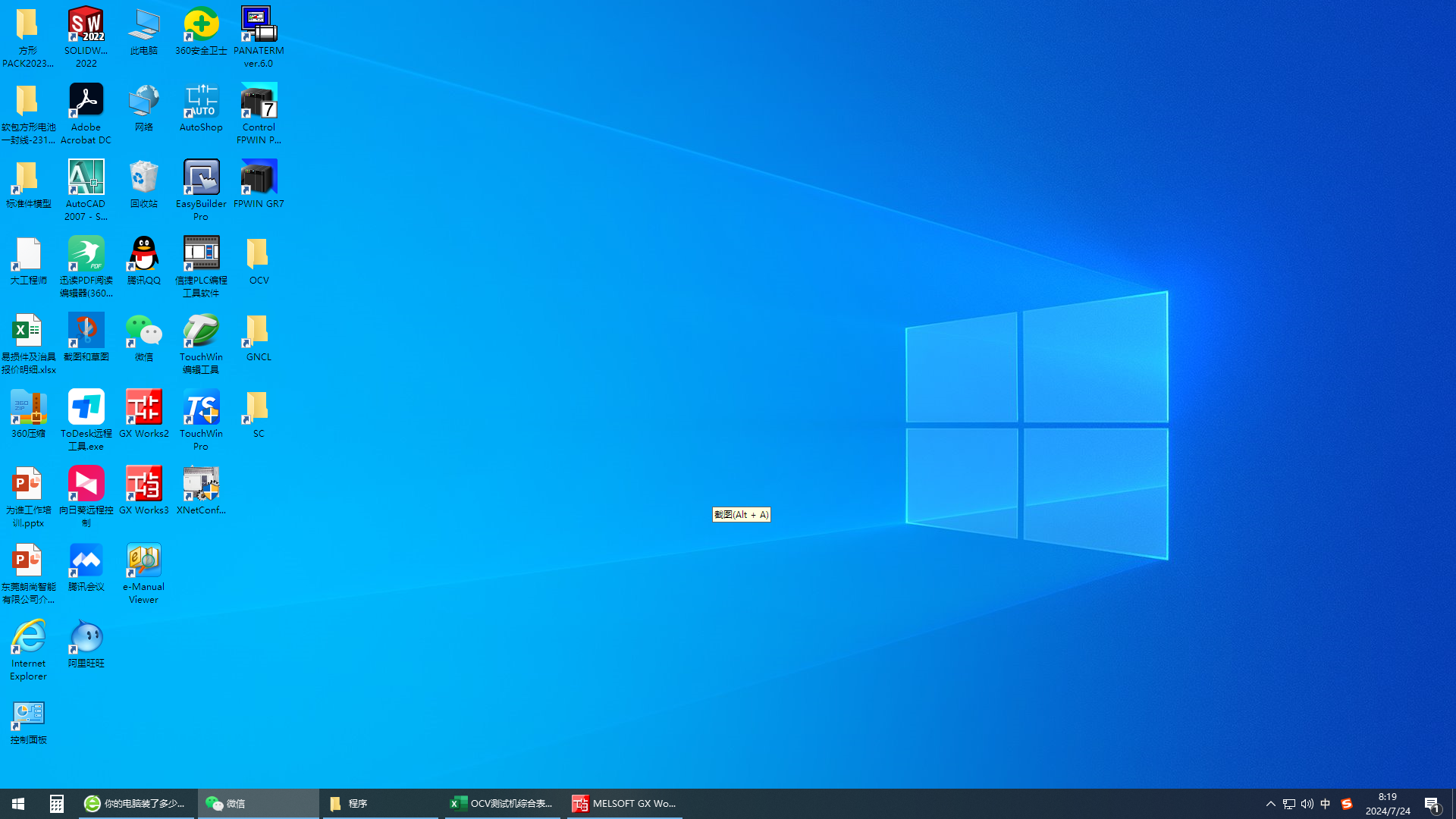Click the taskbar clock showing 8:19
This screenshot has height=819, width=1456.
pos(1388,804)
